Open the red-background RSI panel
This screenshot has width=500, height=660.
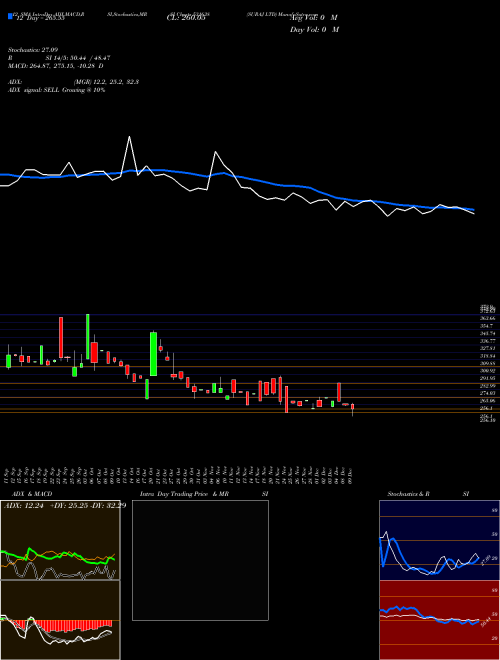pos(439,620)
